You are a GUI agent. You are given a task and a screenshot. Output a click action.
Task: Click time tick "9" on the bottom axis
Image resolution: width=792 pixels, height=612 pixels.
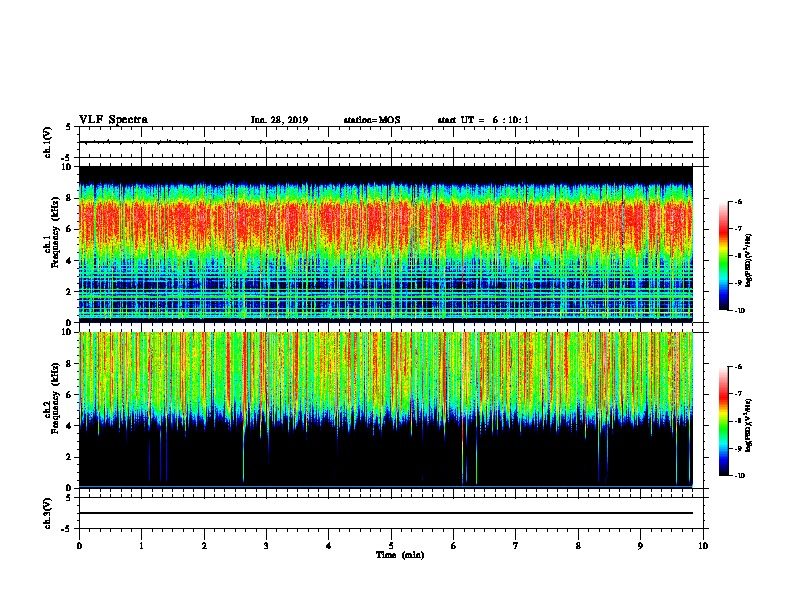click(640, 546)
